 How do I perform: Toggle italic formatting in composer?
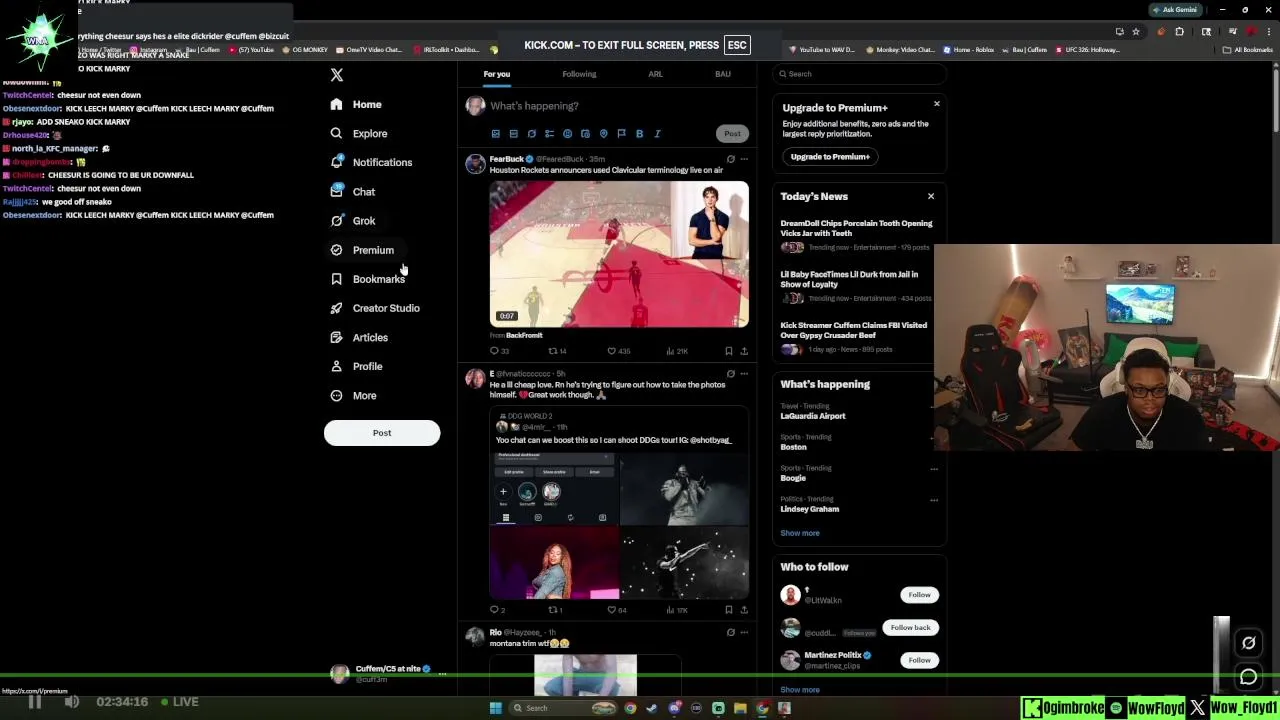(x=657, y=134)
